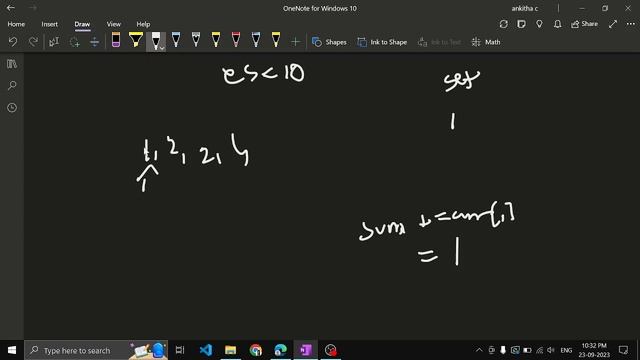Select the white pen currently active
This screenshot has width=640, height=360.
pos(155,40)
